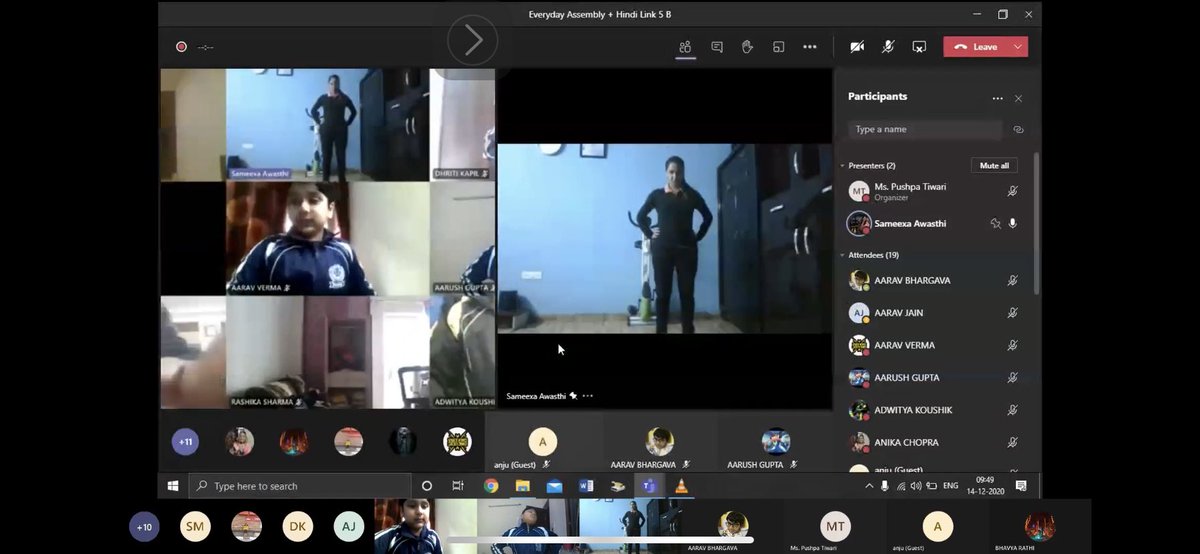The height and width of the screenshot is (554, 1200).
Task: Open the conversation chat icon
Action: pyautogui.click(x=717, y=47)
